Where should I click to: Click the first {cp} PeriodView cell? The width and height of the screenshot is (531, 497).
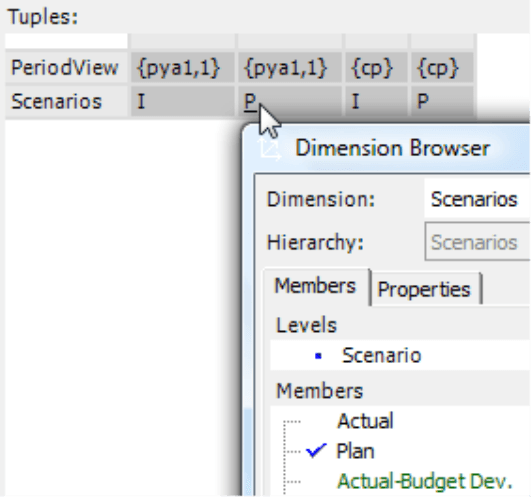coord(376,67)
